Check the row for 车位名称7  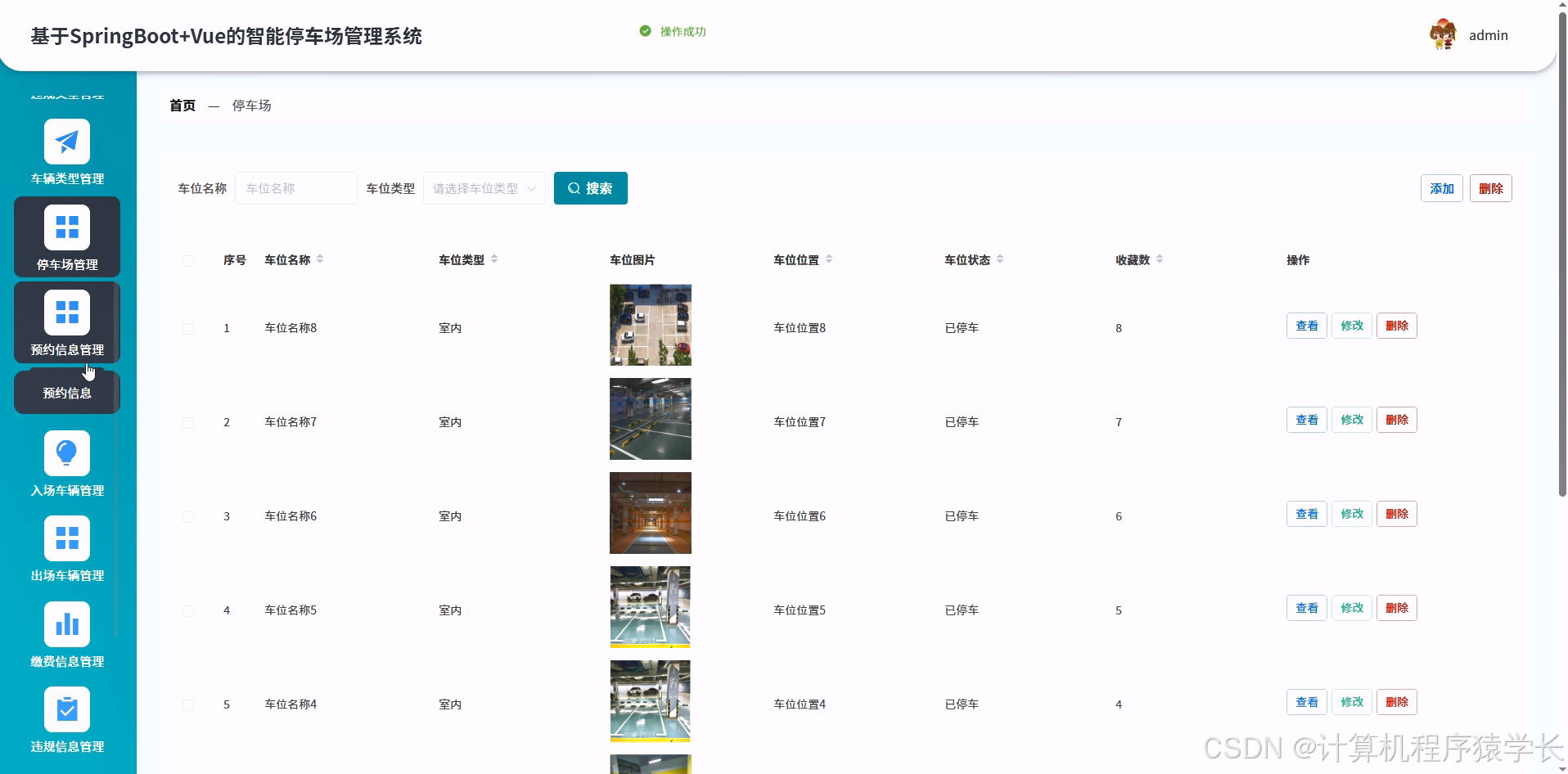point(188,422)
